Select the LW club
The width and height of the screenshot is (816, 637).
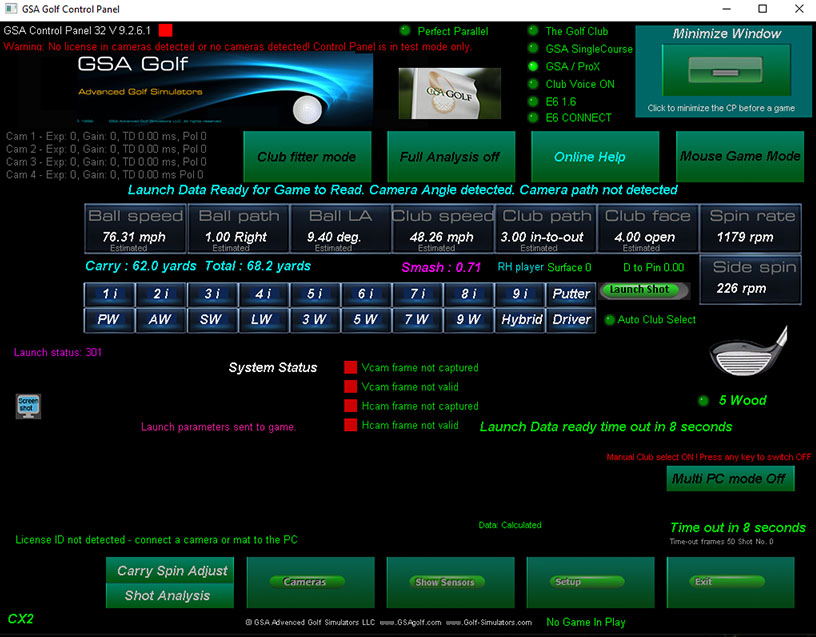point(263,320)
